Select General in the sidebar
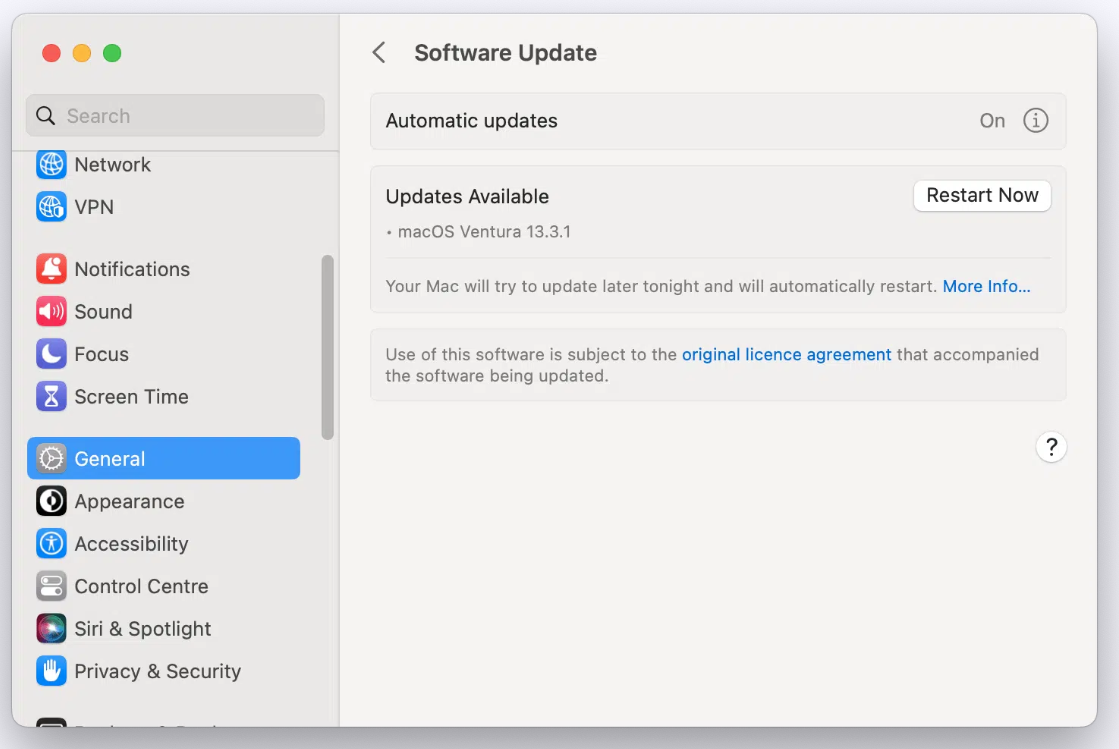1119x749 pixels. [x=163, y=459]
